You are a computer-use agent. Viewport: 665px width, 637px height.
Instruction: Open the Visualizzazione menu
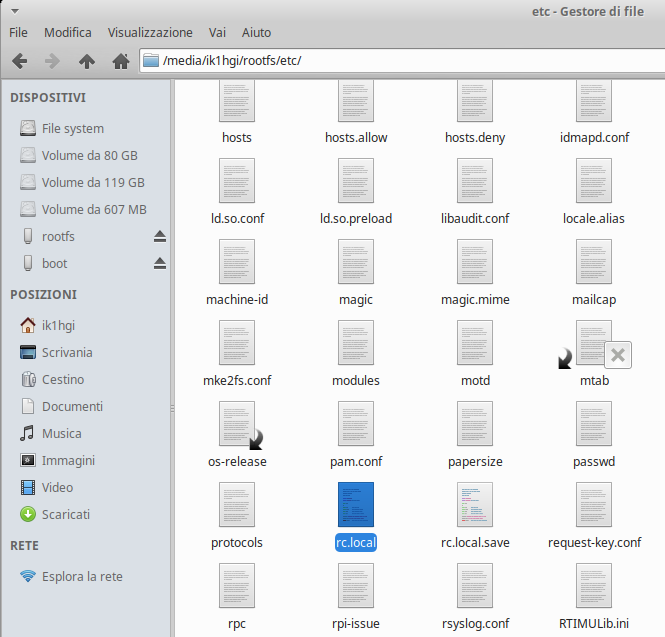[150, 33]
